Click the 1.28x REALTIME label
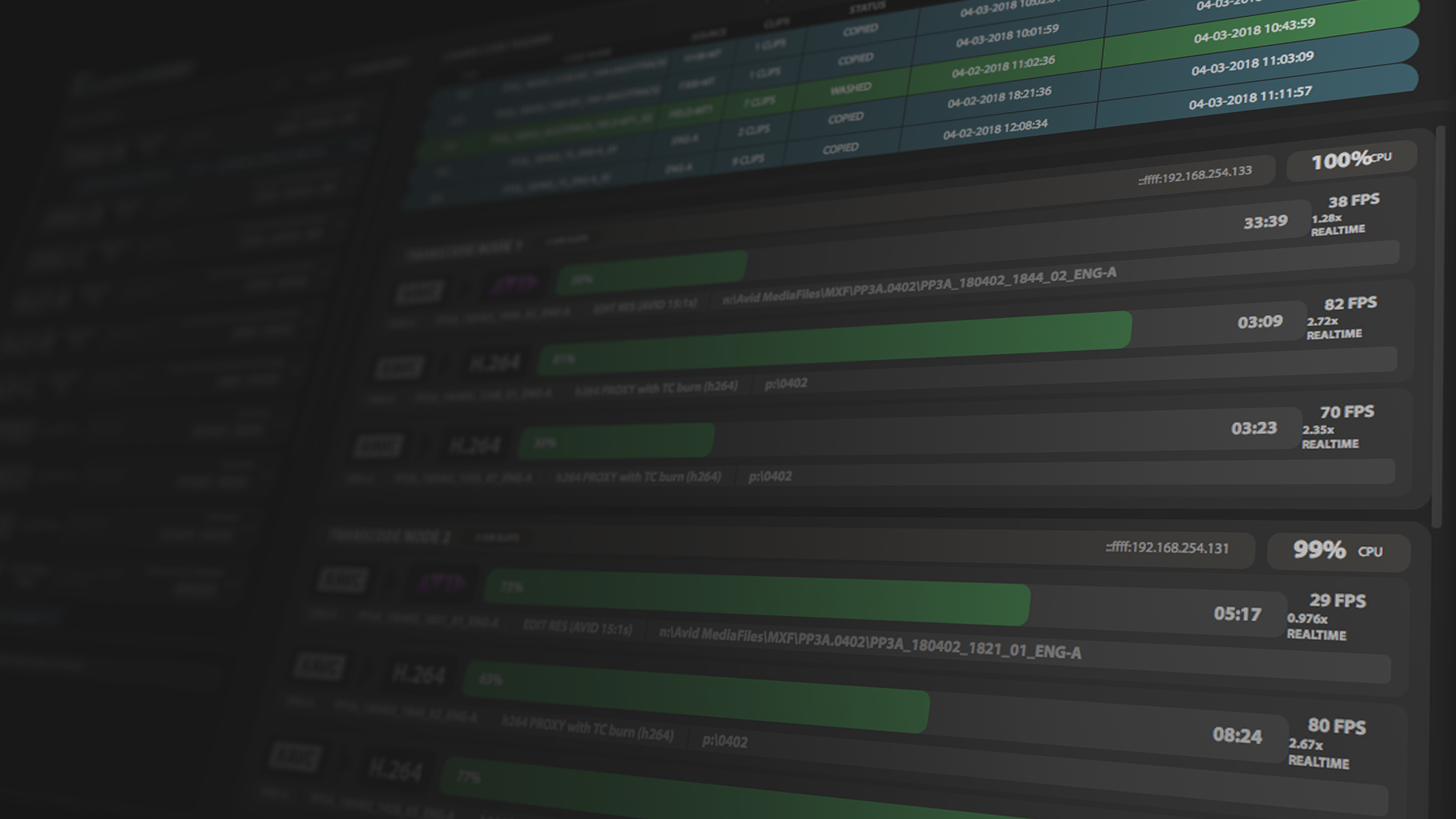Screen dimensions: 1456x819 tap(1338, 224)
